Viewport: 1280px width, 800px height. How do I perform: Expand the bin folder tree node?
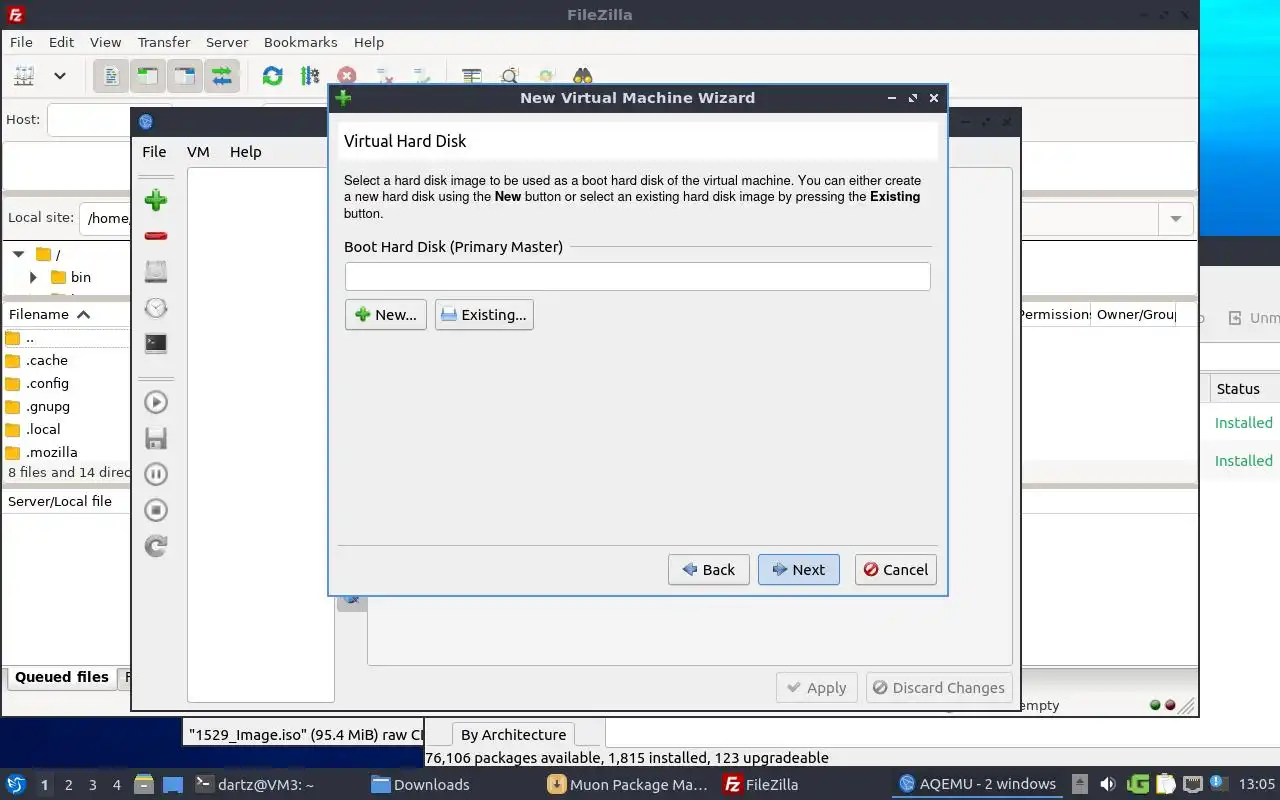34,277
